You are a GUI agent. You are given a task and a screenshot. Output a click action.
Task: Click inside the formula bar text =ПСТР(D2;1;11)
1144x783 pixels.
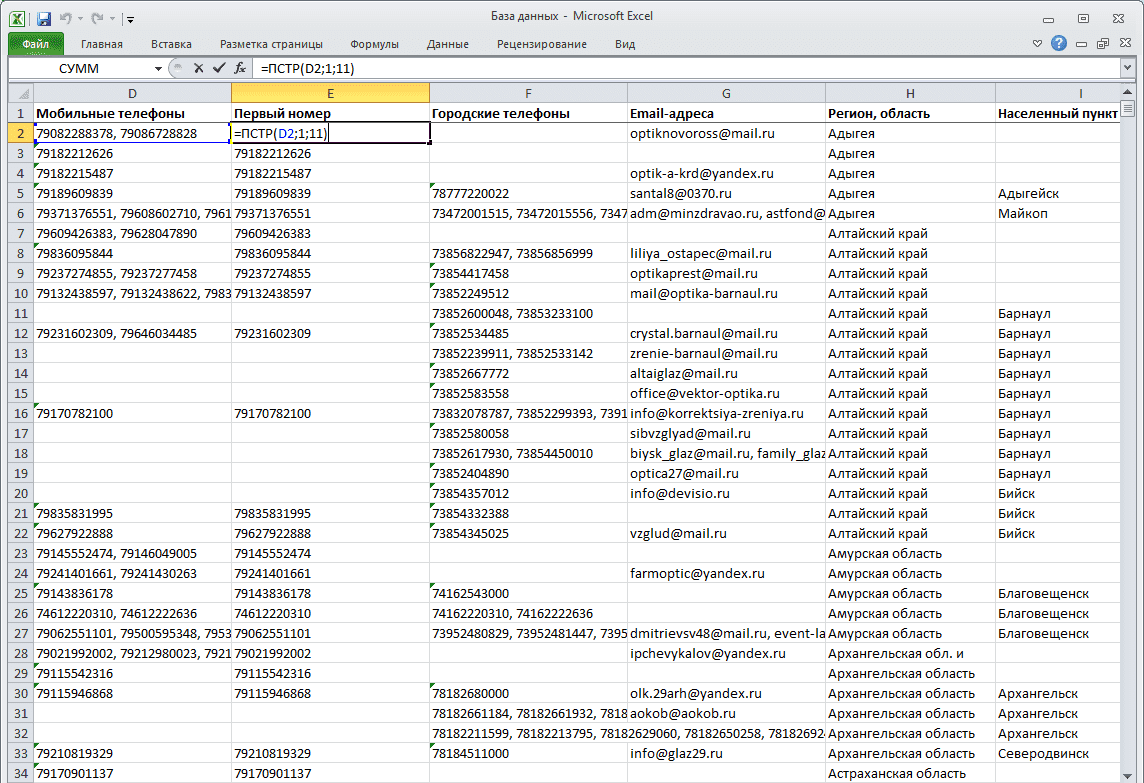click(x=308, y=69)
